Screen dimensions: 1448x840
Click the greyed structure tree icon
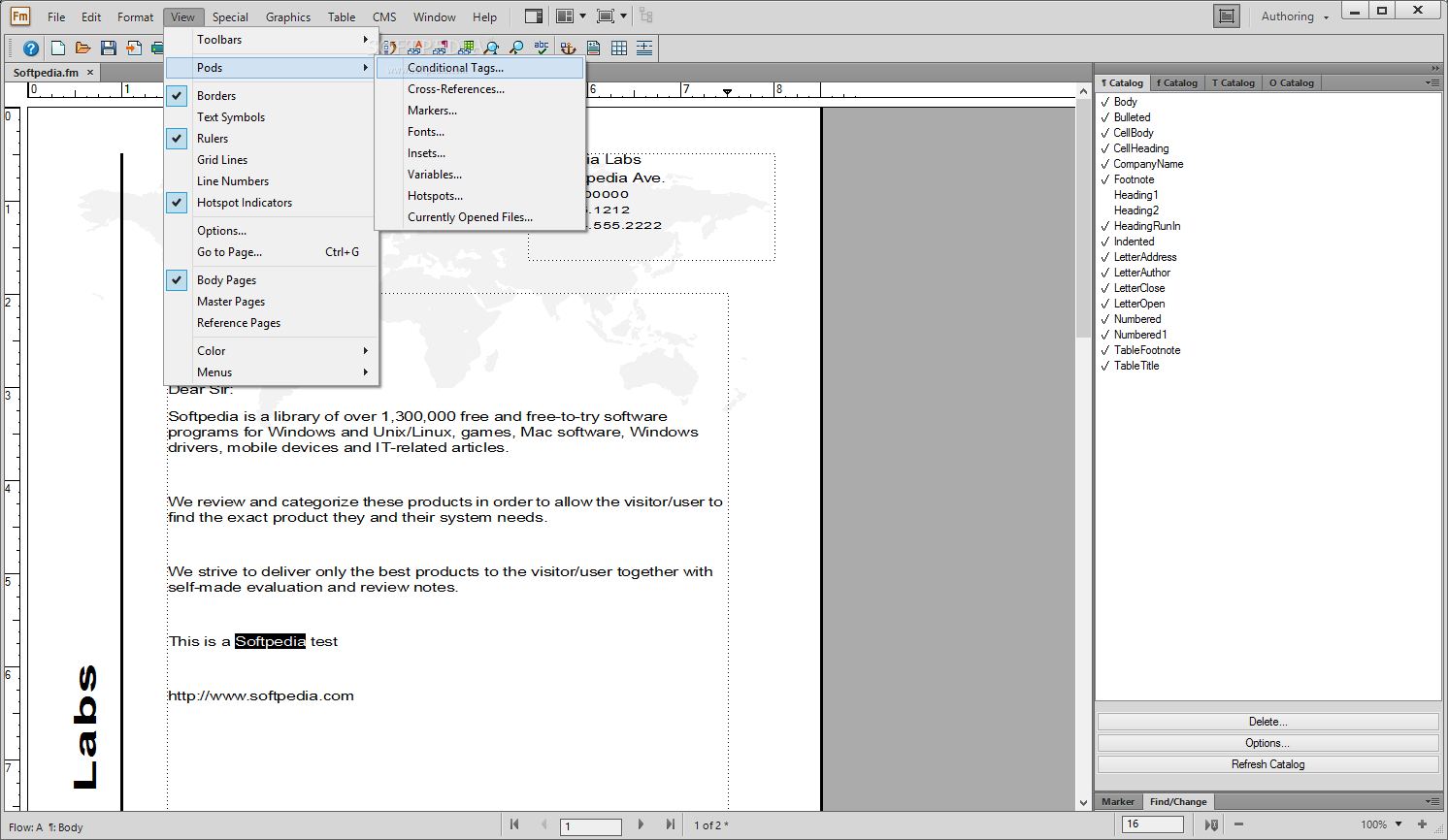[646, 16]
